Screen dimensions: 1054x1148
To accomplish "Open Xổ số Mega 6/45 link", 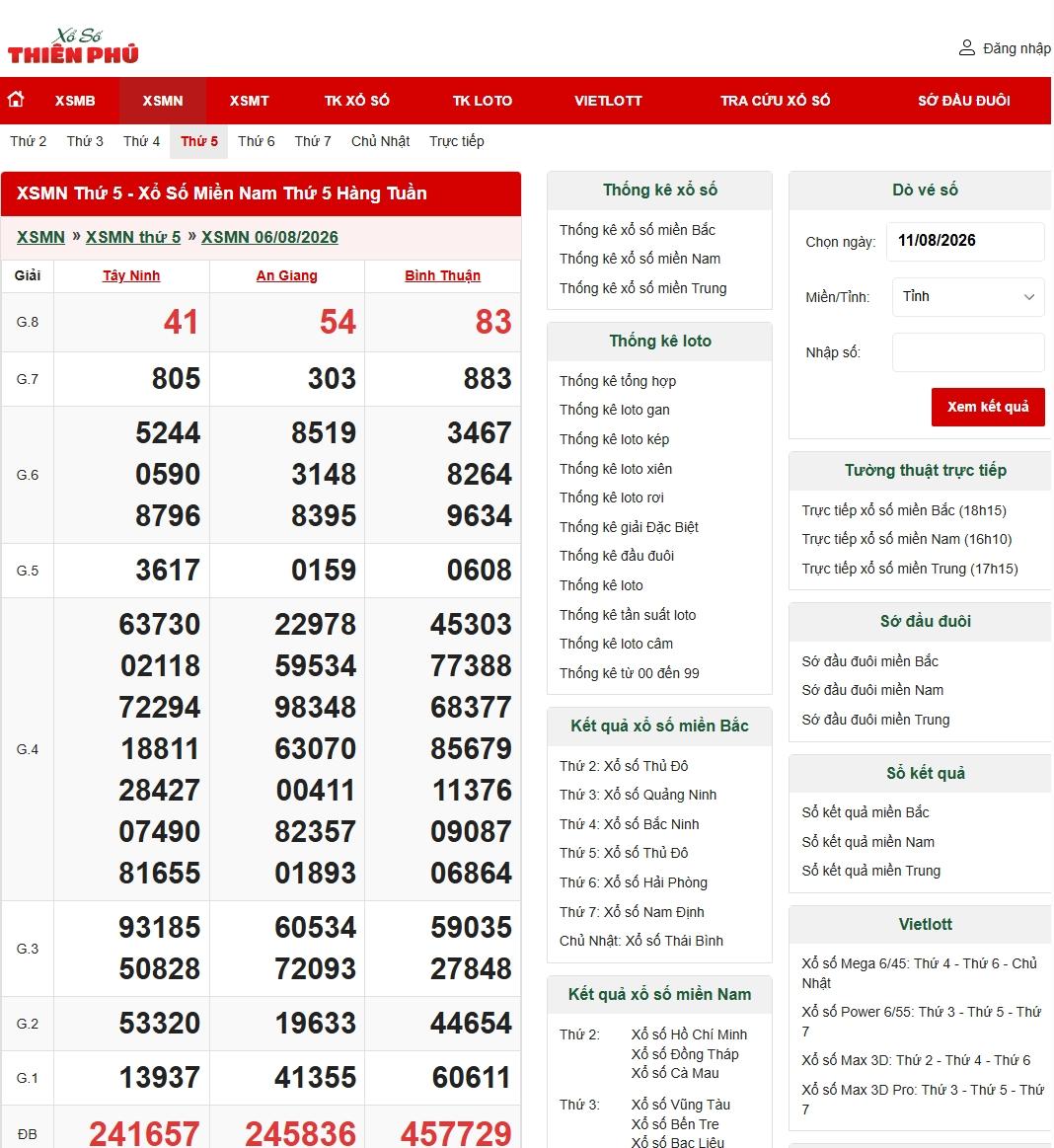I will 920,973.
